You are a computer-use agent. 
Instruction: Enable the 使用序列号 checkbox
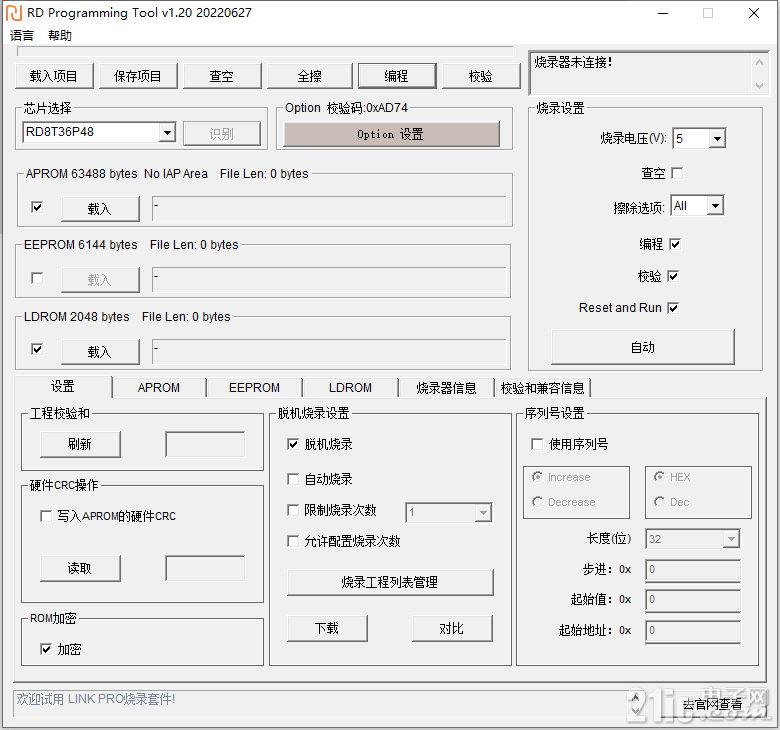click(537, 444)
